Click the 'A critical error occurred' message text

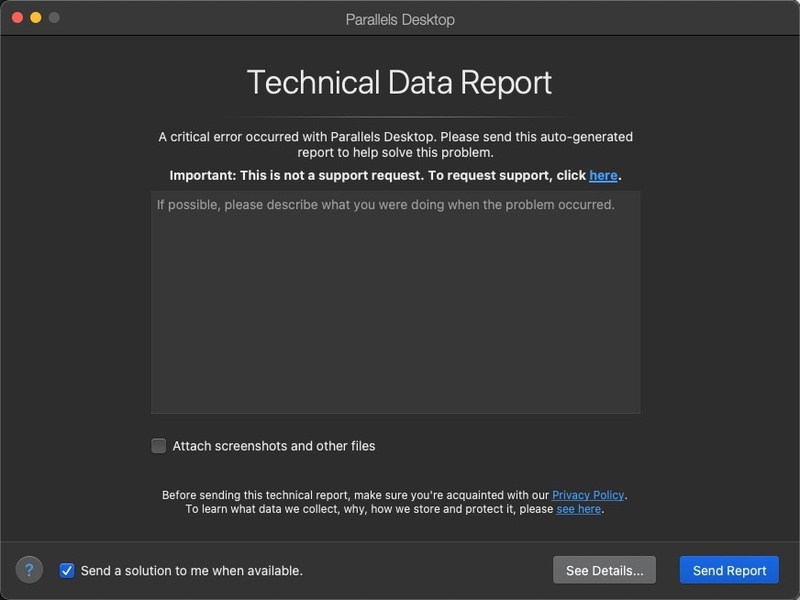tap(395, 144)
